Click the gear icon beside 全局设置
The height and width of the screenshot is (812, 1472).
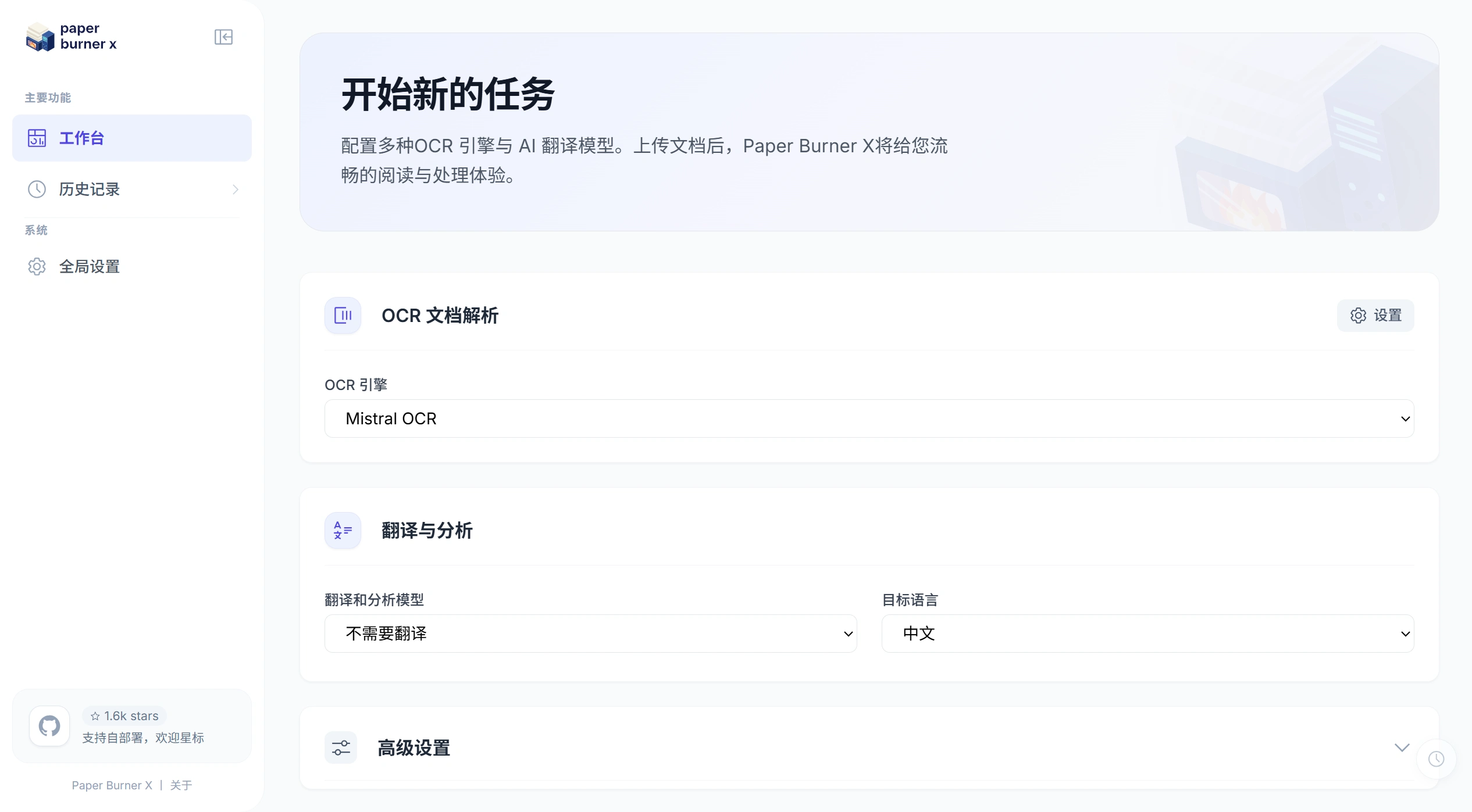(37, 266)
